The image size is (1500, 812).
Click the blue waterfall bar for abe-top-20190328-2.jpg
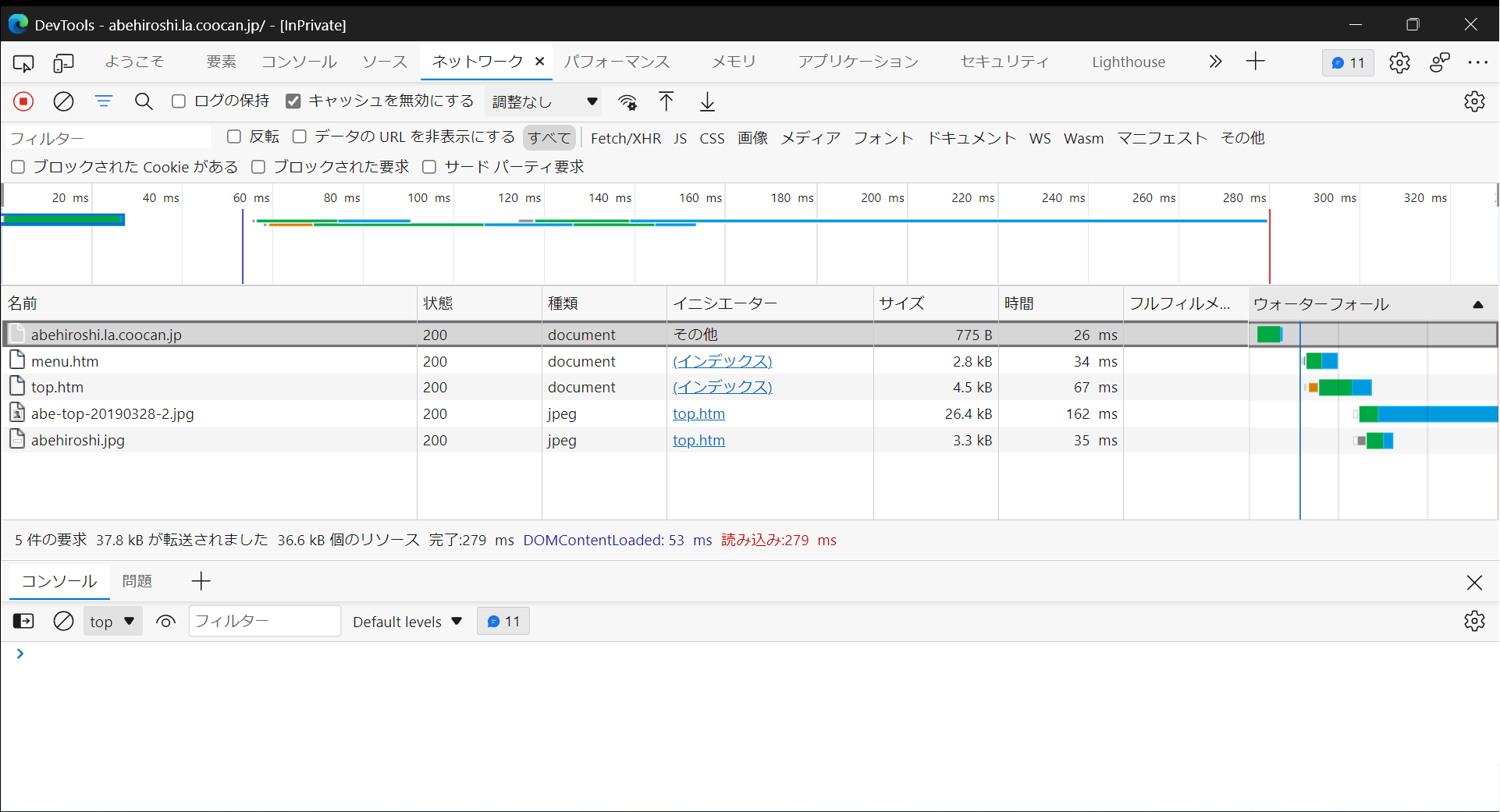click(1438, 414)
